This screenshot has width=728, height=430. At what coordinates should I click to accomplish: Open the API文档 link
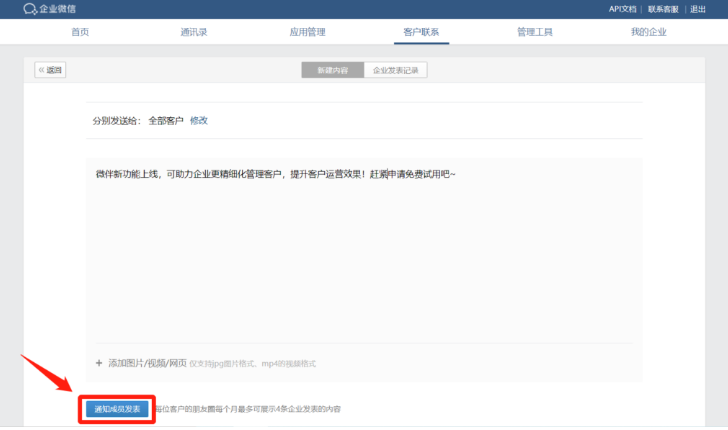click(x=622, y=9)
